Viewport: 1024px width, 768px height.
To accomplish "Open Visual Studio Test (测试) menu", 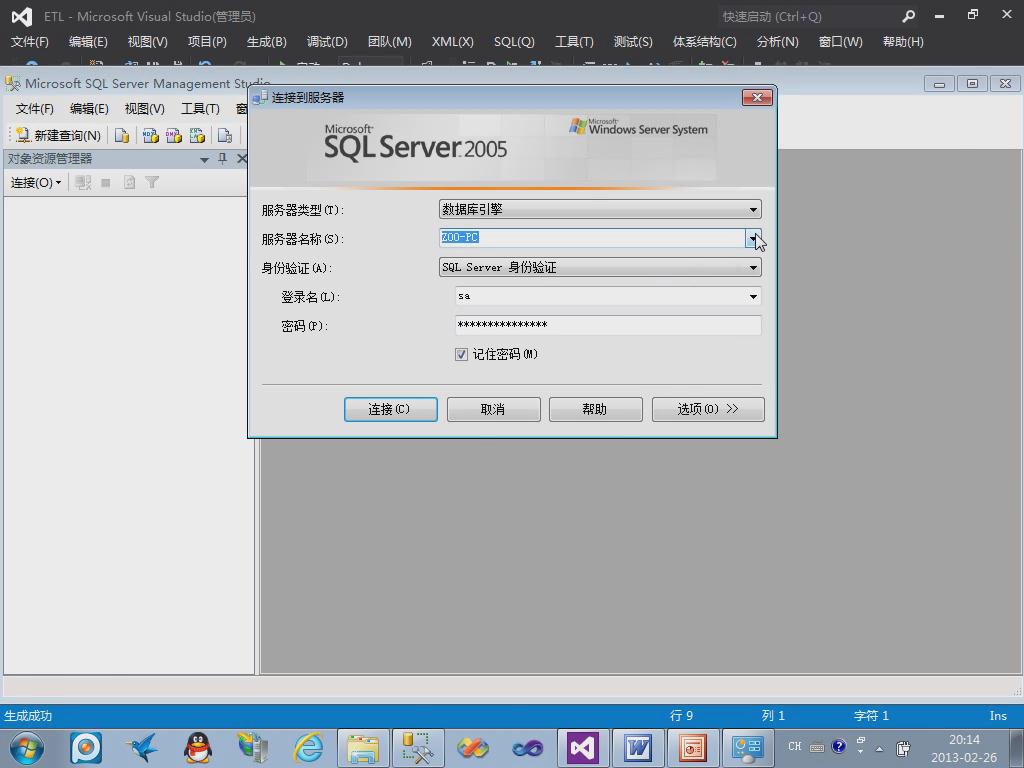I will pyautogui.click(x=633, y=42).
